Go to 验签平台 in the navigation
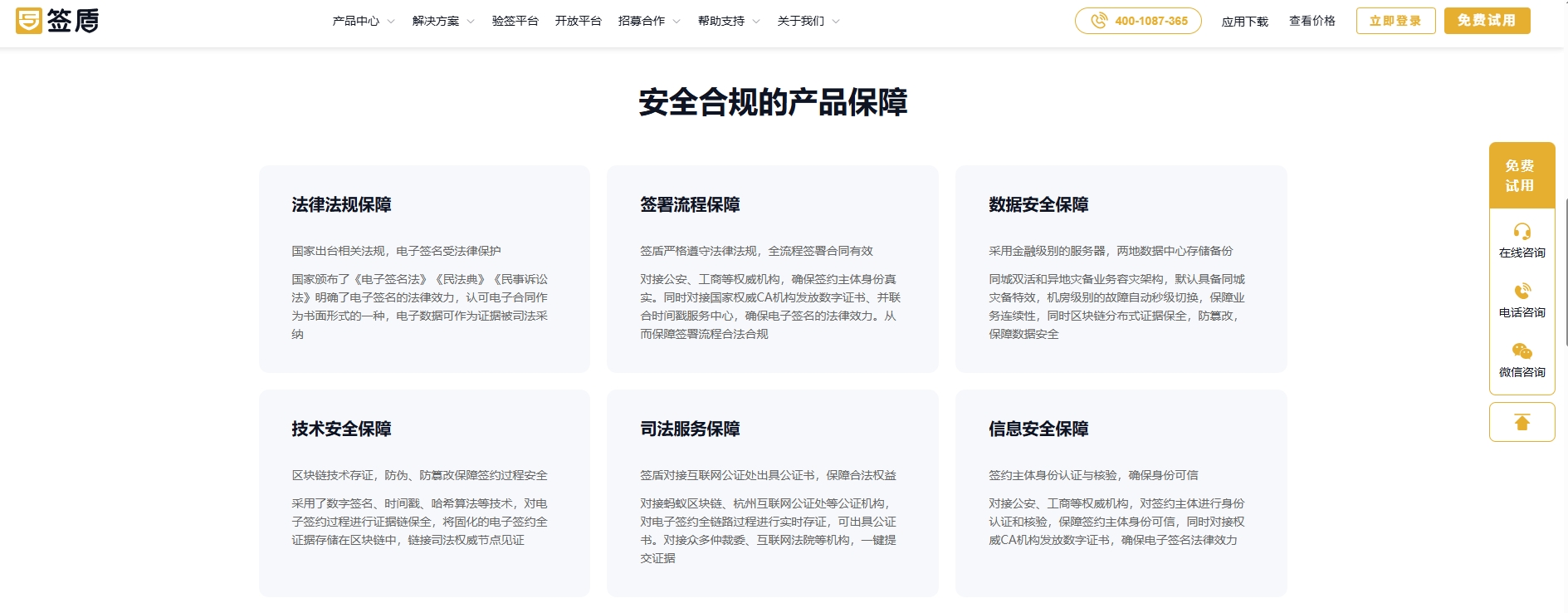This screenshot has width=1568, height=613. pyautogui.click(x=515, y=21)
